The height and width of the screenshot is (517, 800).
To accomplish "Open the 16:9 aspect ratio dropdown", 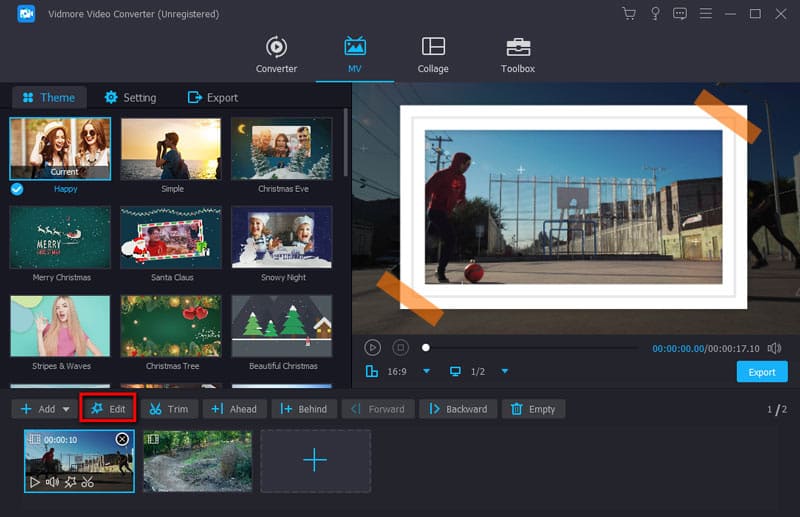I will point(426,371).
